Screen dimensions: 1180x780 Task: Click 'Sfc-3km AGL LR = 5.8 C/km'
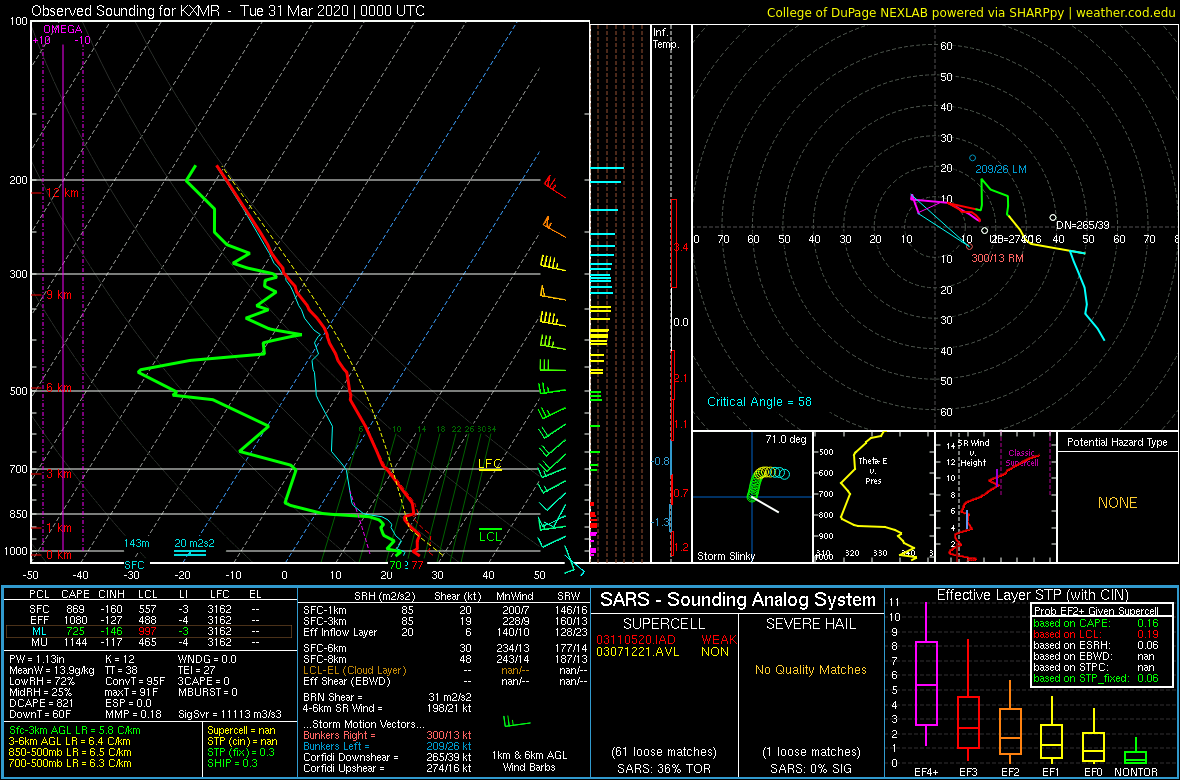point(75,730)
